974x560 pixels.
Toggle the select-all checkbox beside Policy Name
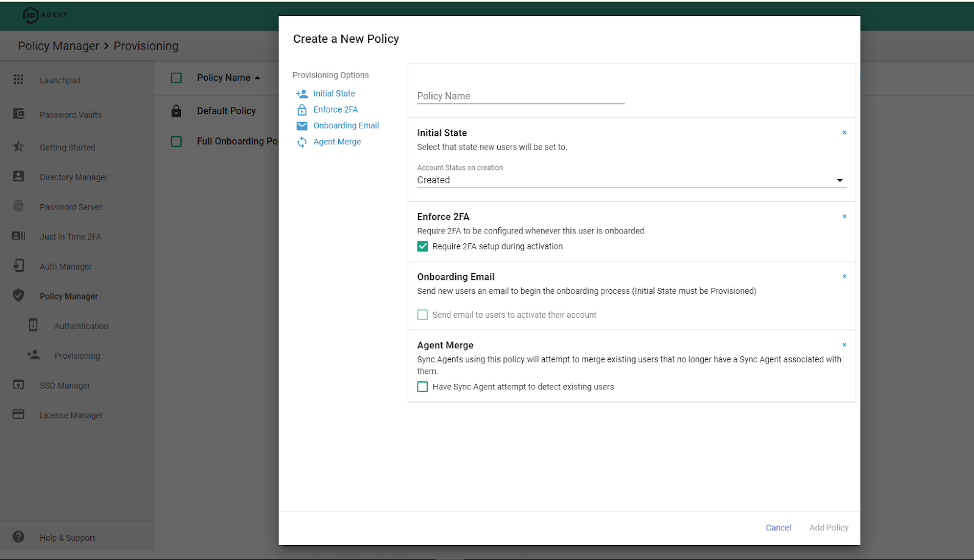[x=176, y=78]
